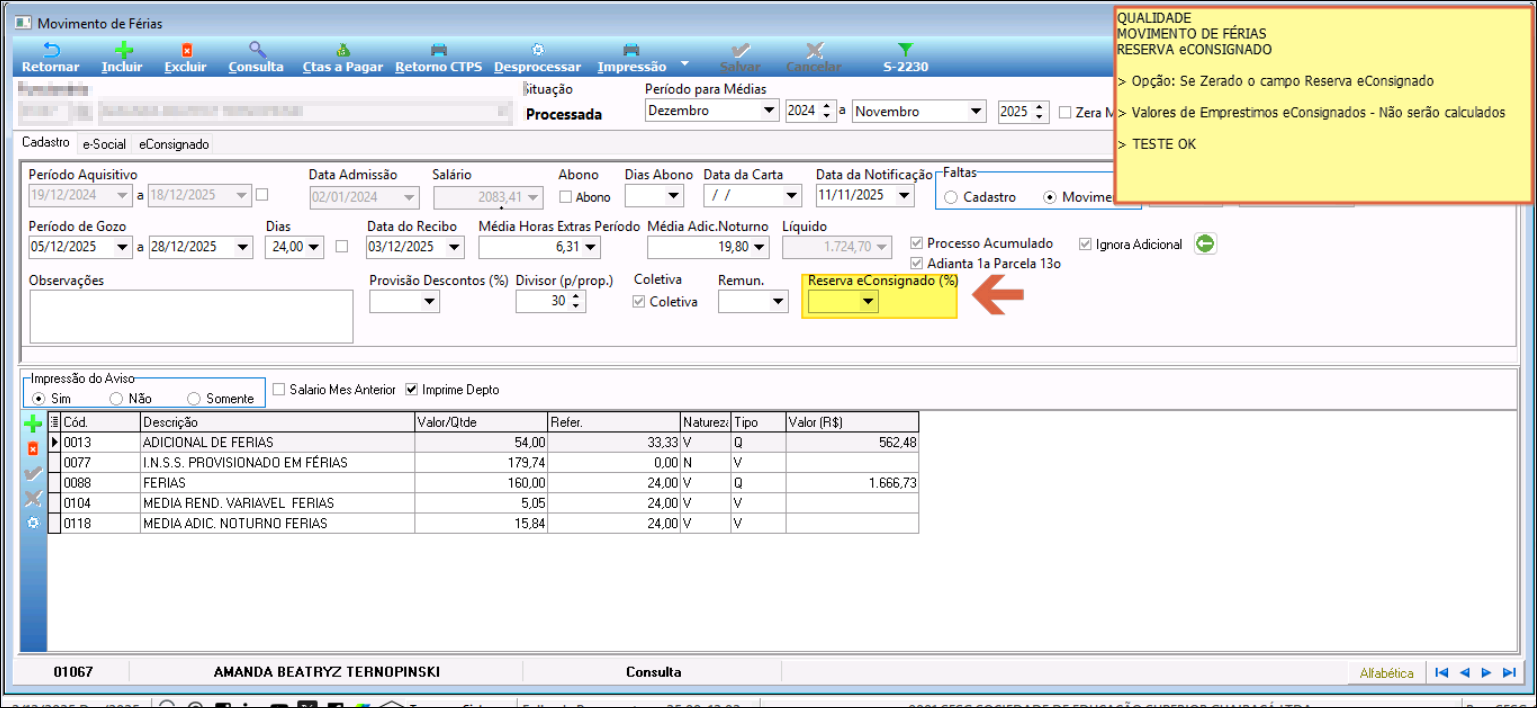Image resolution: width=1537 pixels, height=708 pixels.
Task: Click the S-2230 funnel icon
Action: pos(905,50)
